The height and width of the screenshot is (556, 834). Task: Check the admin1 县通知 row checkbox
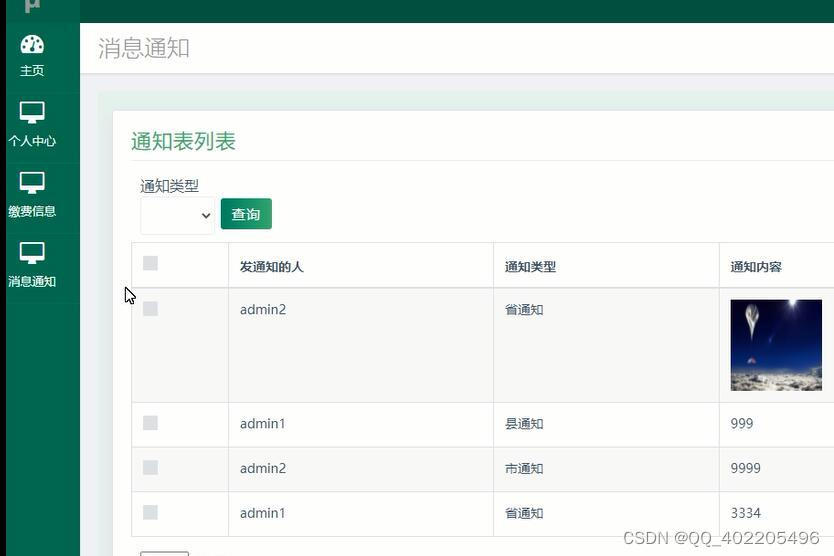151,423
